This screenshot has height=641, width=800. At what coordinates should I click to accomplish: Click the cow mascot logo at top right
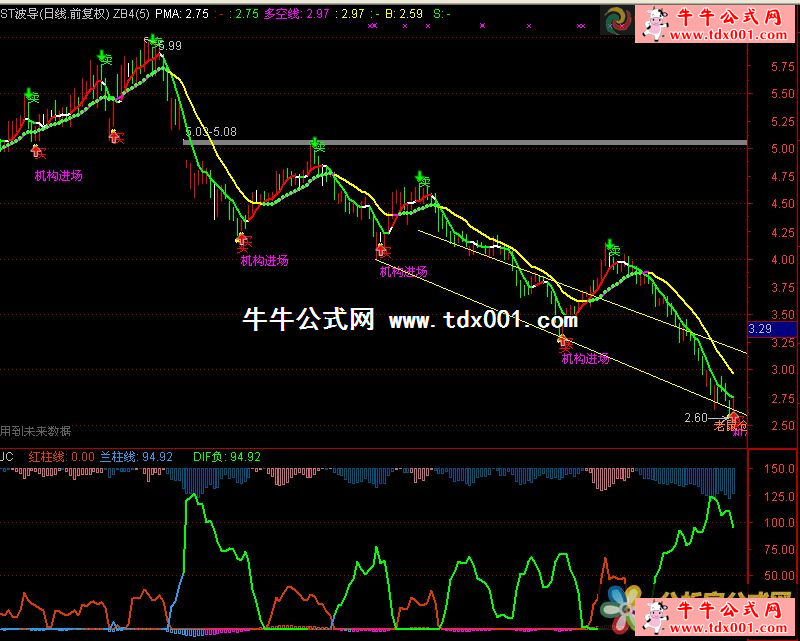656,22
